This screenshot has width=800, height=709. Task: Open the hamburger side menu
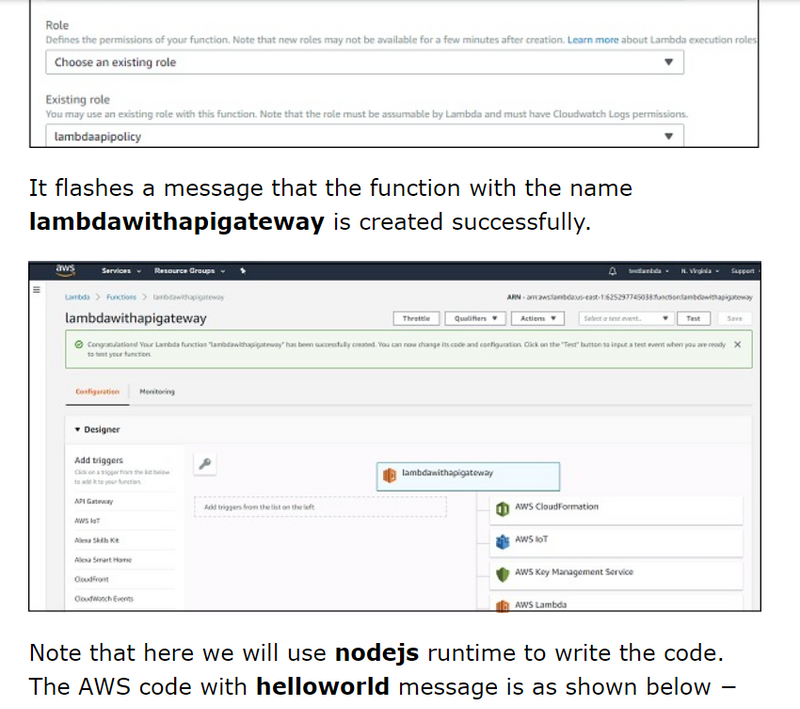pyautogui.click(x=36, y=291)
